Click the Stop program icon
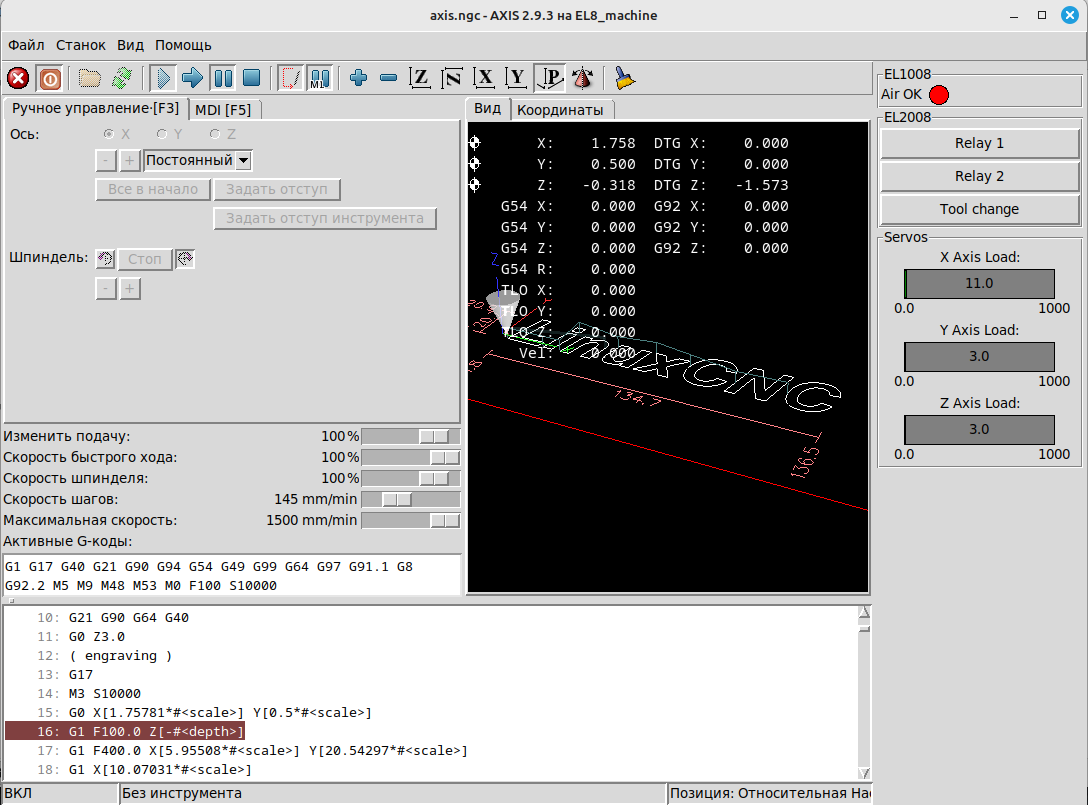Image resolution: width=1088 pixels, height=805 pixels. 252,78
